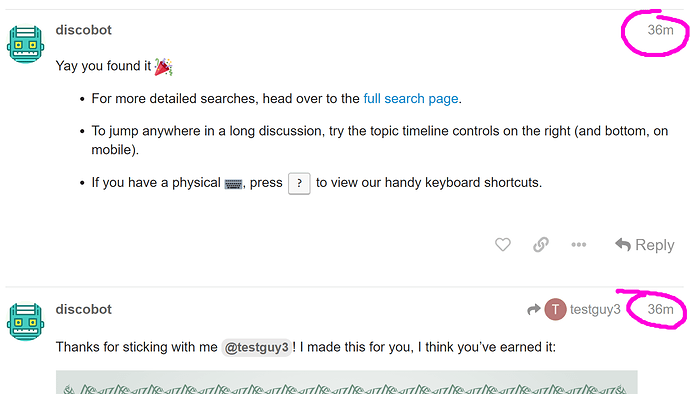Open testguy3 avatar in reply-to header
690x394 pixels.
click(555, 309)
